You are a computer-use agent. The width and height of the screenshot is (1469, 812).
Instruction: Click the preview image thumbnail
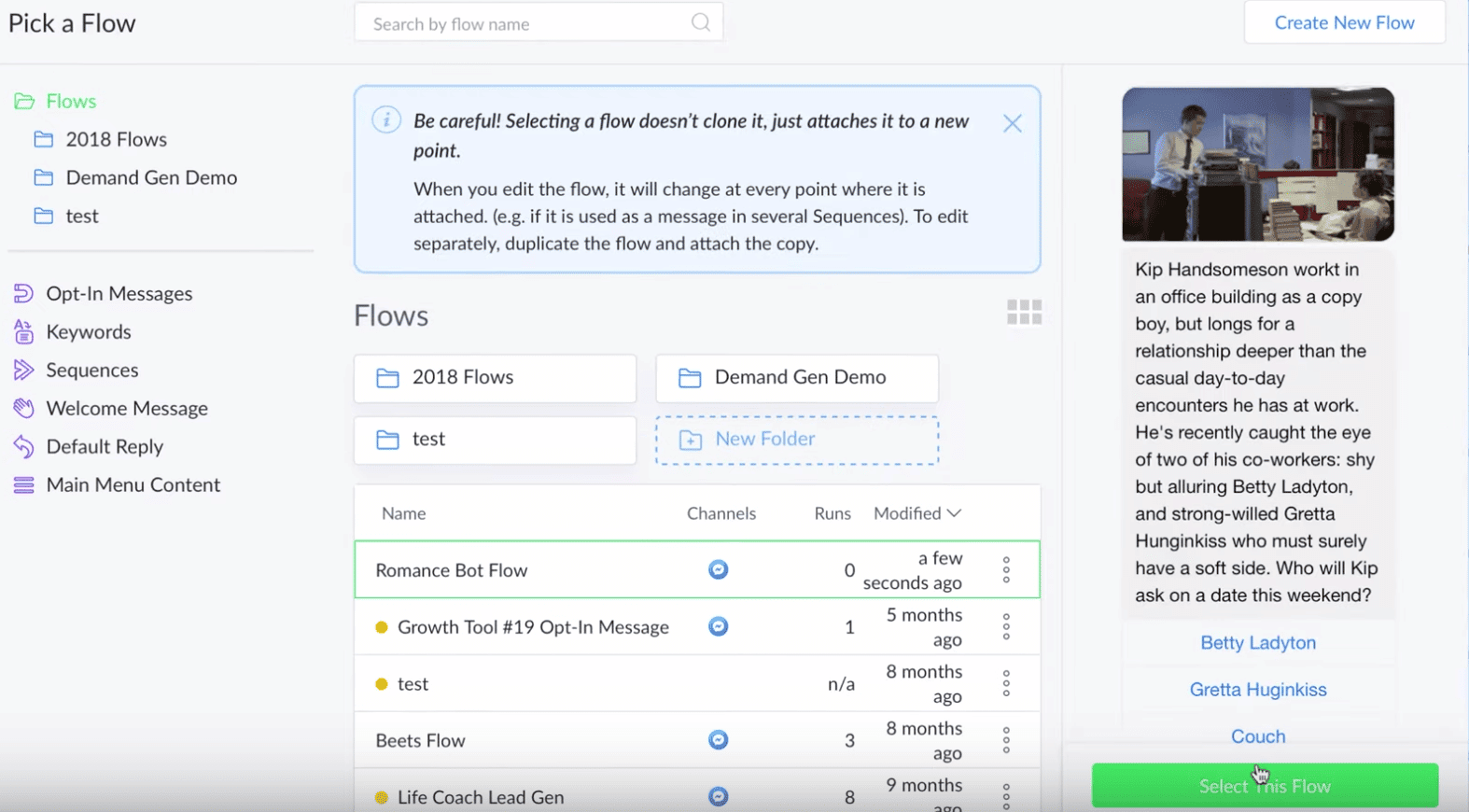1258,164
